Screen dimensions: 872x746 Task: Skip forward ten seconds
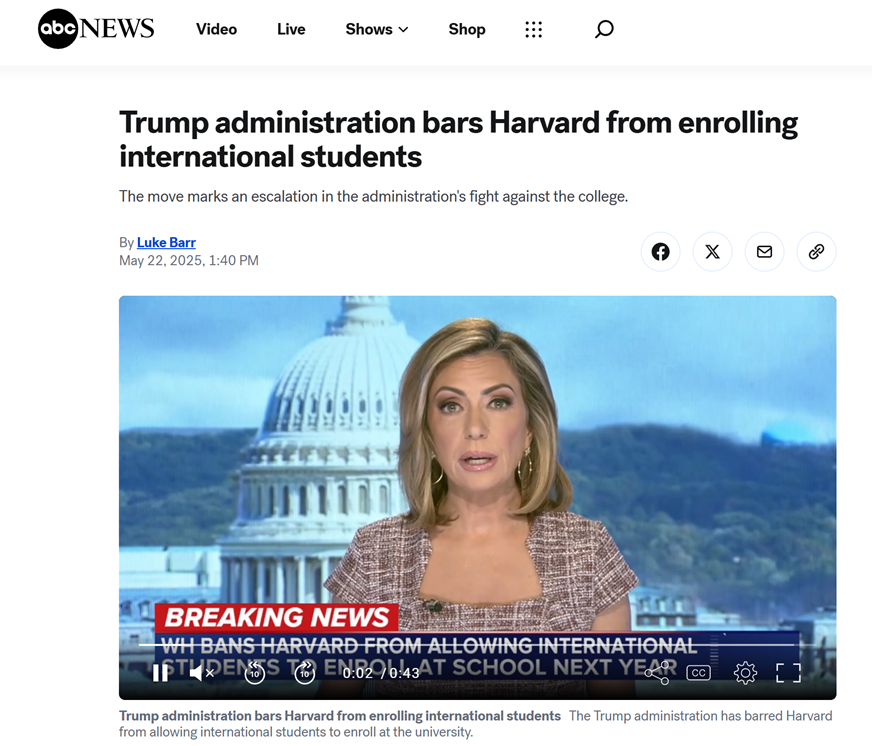(305, 673)
